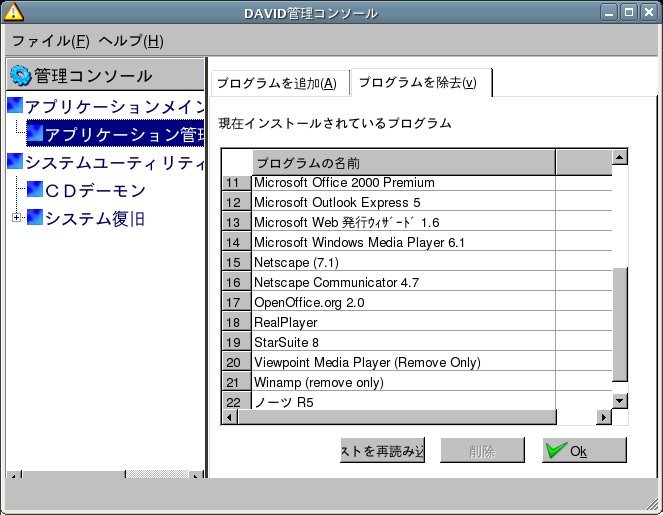Image resolution: width=663 pixels, height=515 pixels.
Task: Click program list scroll right arrow
Action: [604, 417]
